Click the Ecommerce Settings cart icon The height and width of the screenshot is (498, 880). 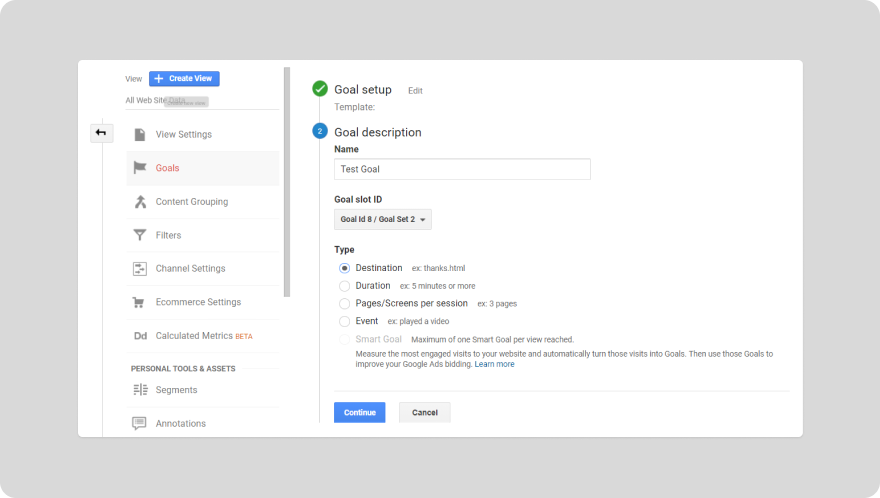tap(140, 302)
